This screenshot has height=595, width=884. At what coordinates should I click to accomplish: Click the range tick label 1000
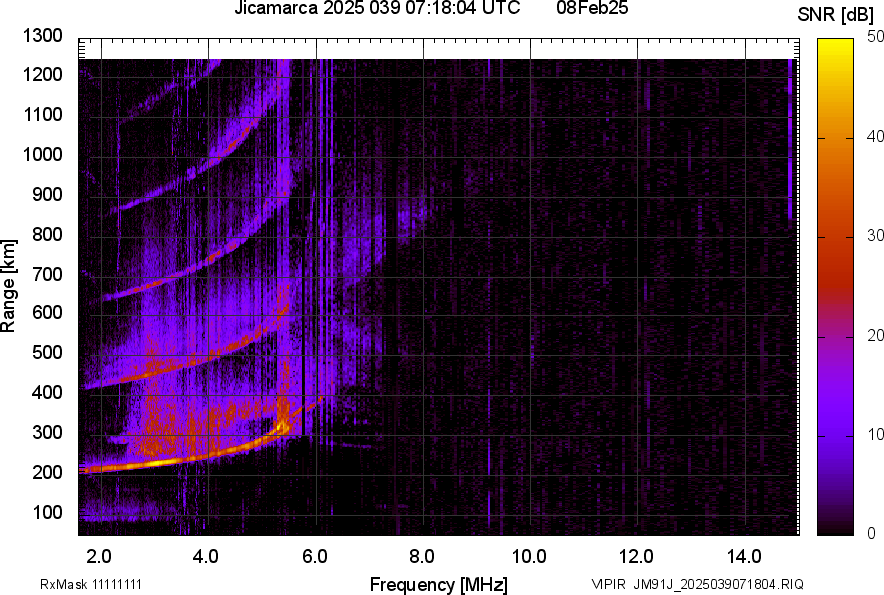[x=43, y=154]
